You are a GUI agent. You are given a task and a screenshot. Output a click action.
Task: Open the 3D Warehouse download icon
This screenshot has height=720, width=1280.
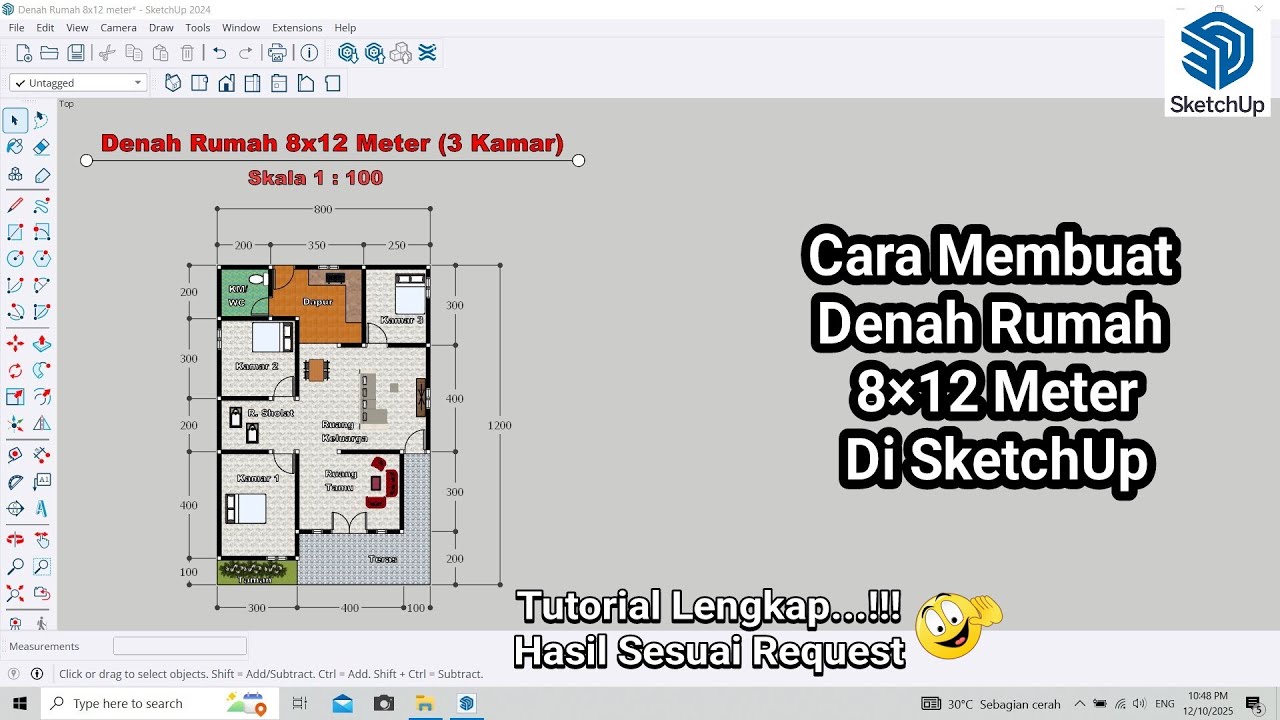point(348,53)
